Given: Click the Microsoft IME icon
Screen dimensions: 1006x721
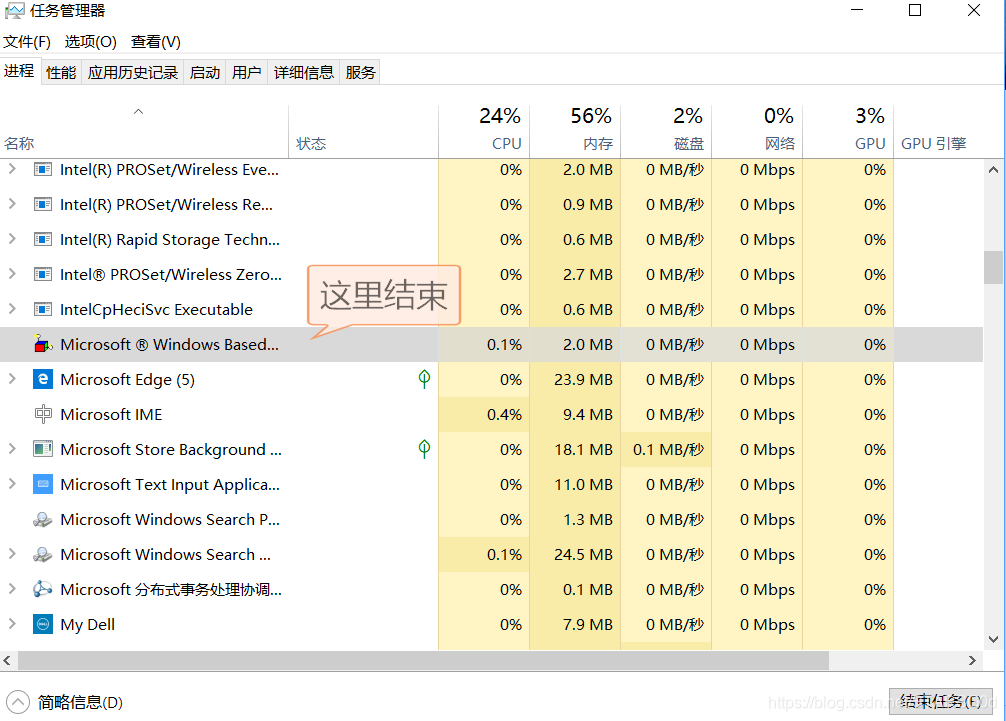Looking at the screenshot, I should 43,414.
